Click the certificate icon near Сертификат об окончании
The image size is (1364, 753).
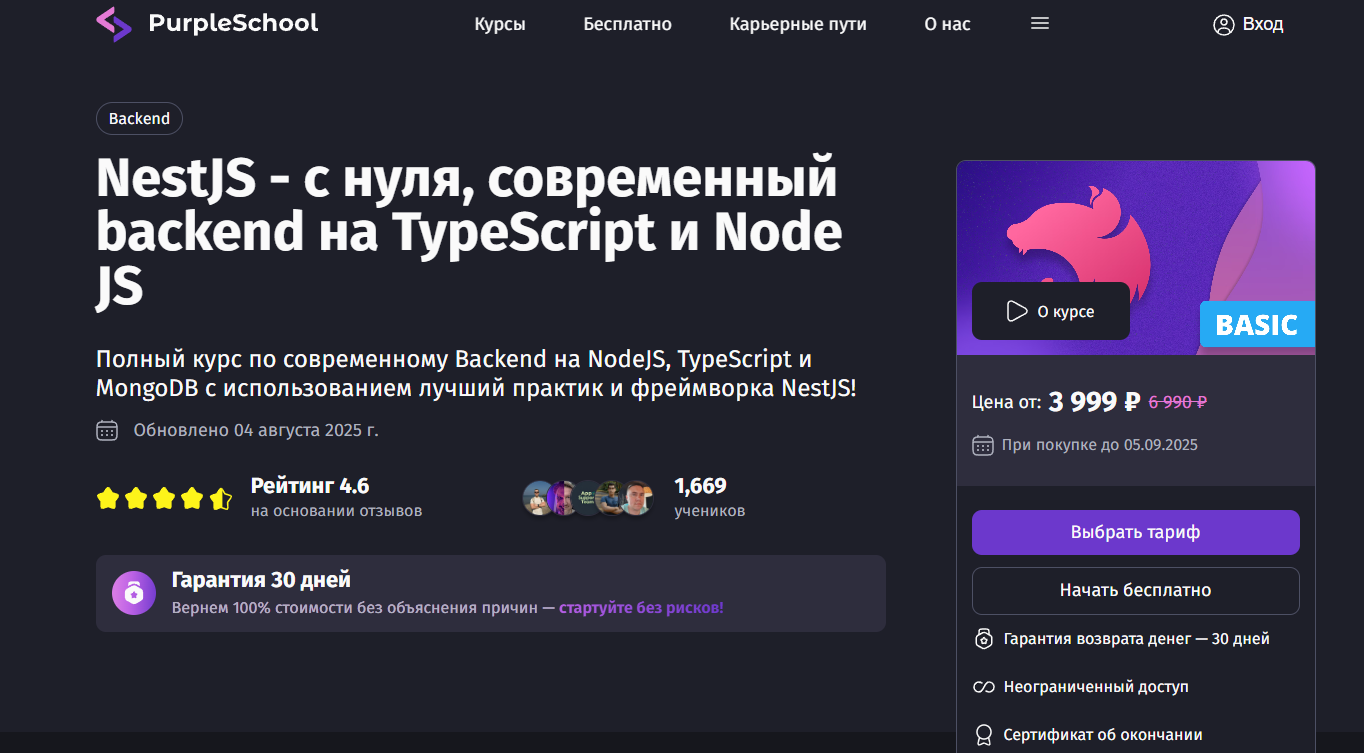(984, 734)
